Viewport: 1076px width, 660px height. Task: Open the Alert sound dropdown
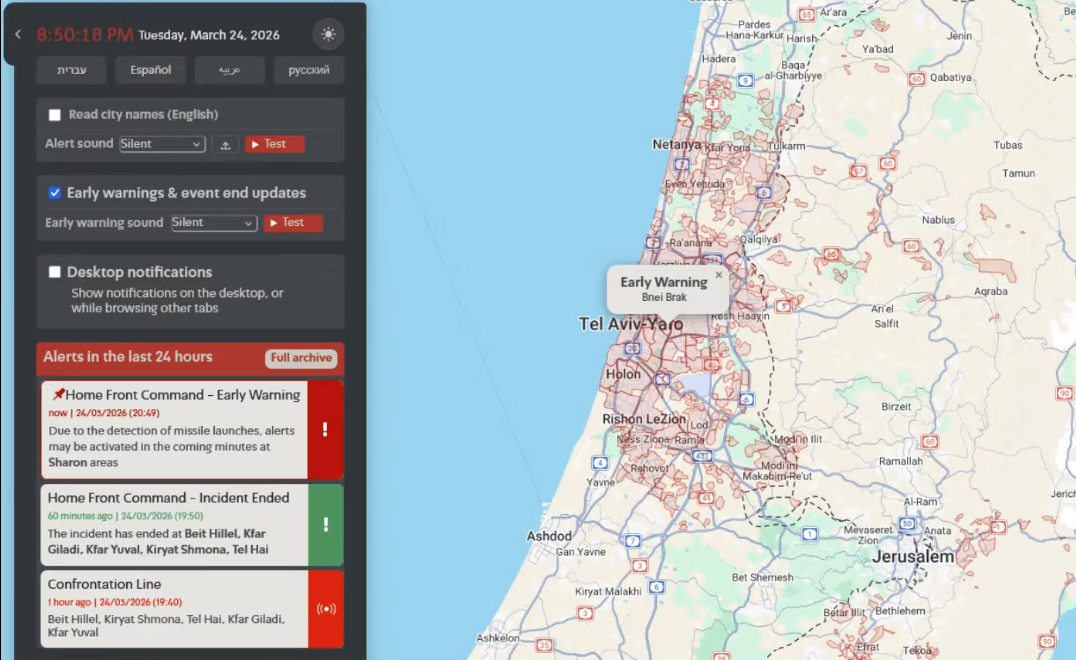point(162,144)
